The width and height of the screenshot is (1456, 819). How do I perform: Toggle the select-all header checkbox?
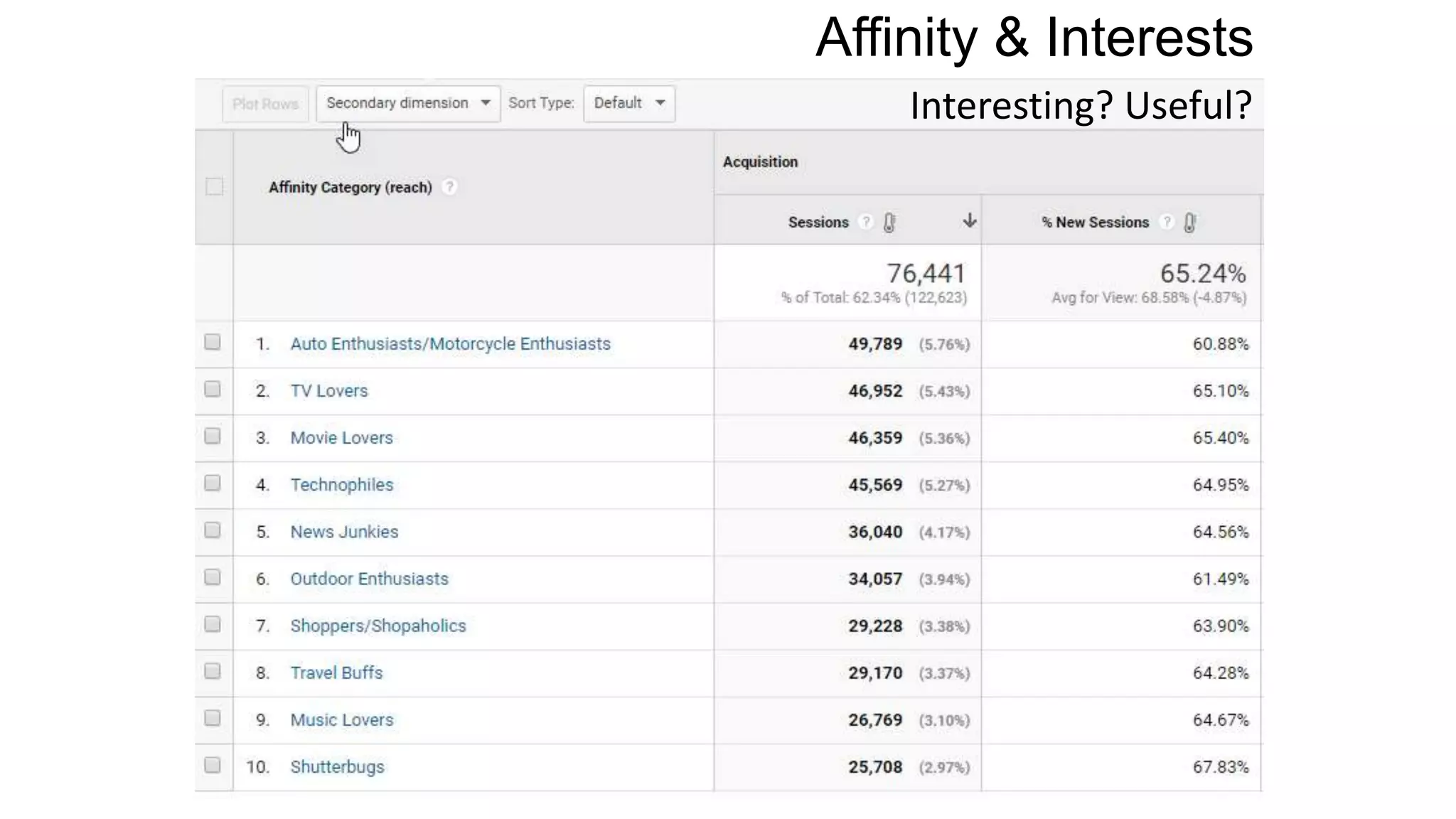point(214,186)
